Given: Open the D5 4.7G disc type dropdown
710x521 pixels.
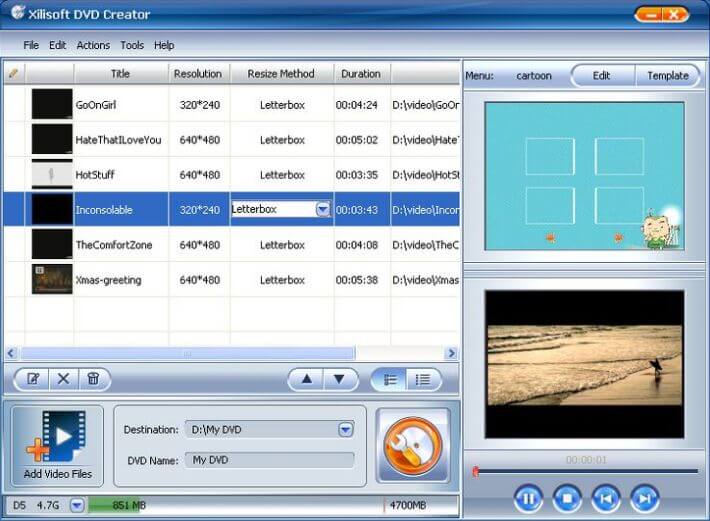Looking at the screenshot, I should click(77, 505).
